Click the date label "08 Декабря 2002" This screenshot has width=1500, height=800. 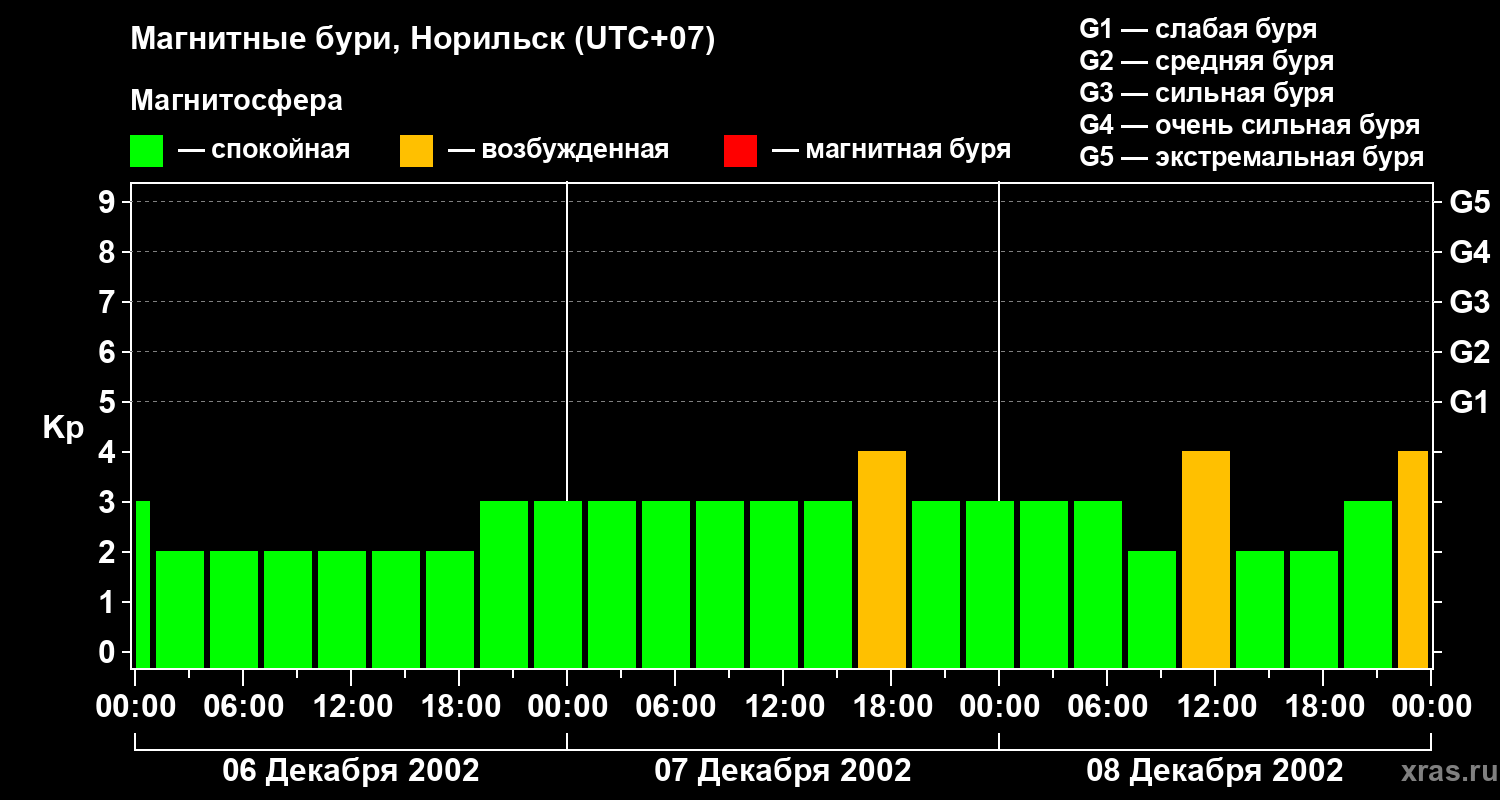tap(1215, 771)
